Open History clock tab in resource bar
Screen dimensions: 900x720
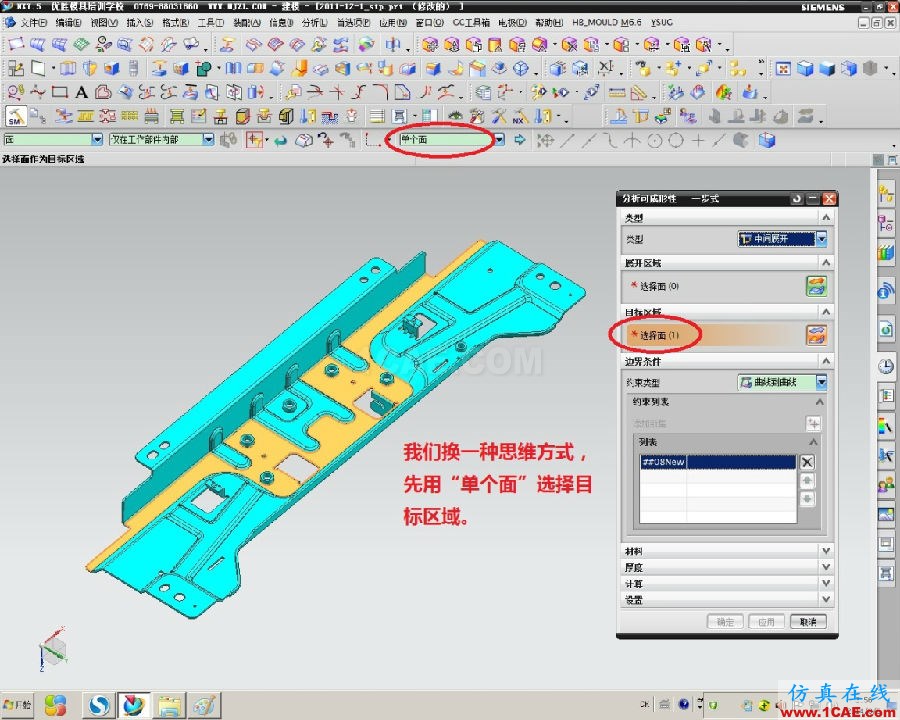pyautogui.click(x=886, y=366)
